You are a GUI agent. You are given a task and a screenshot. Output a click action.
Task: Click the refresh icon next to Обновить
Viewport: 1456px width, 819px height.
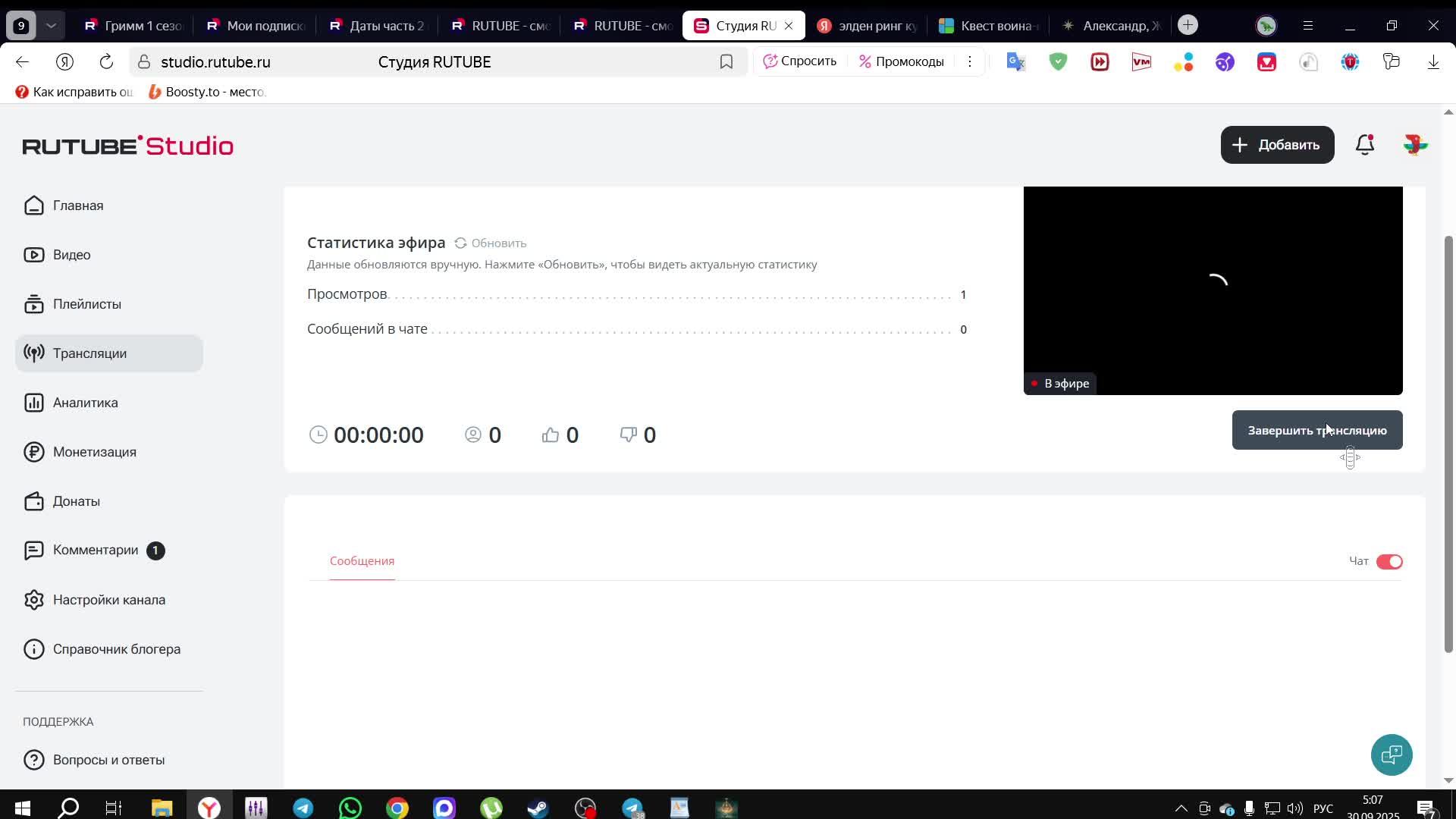460,243
